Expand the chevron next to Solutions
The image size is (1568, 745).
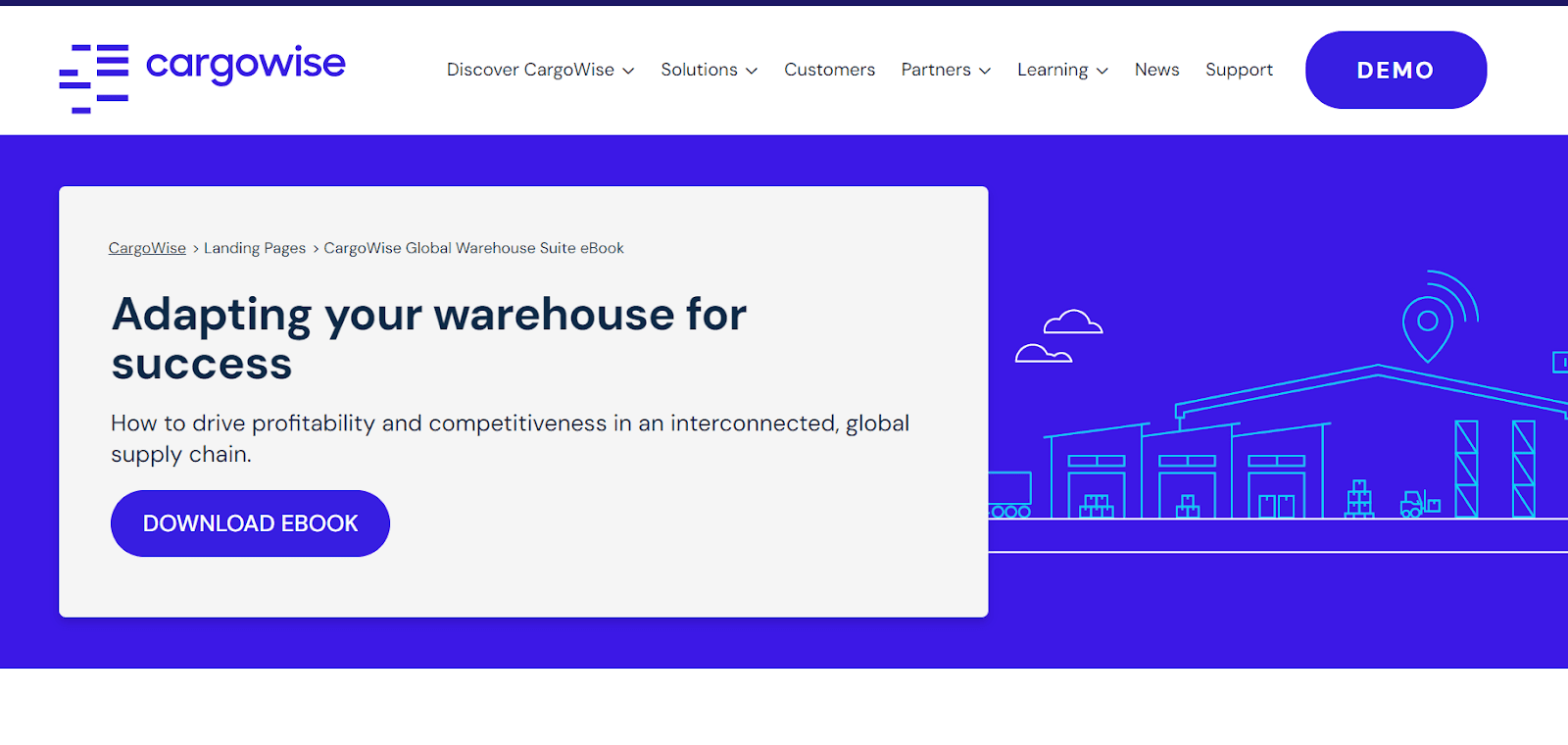[x=752, y=71]
